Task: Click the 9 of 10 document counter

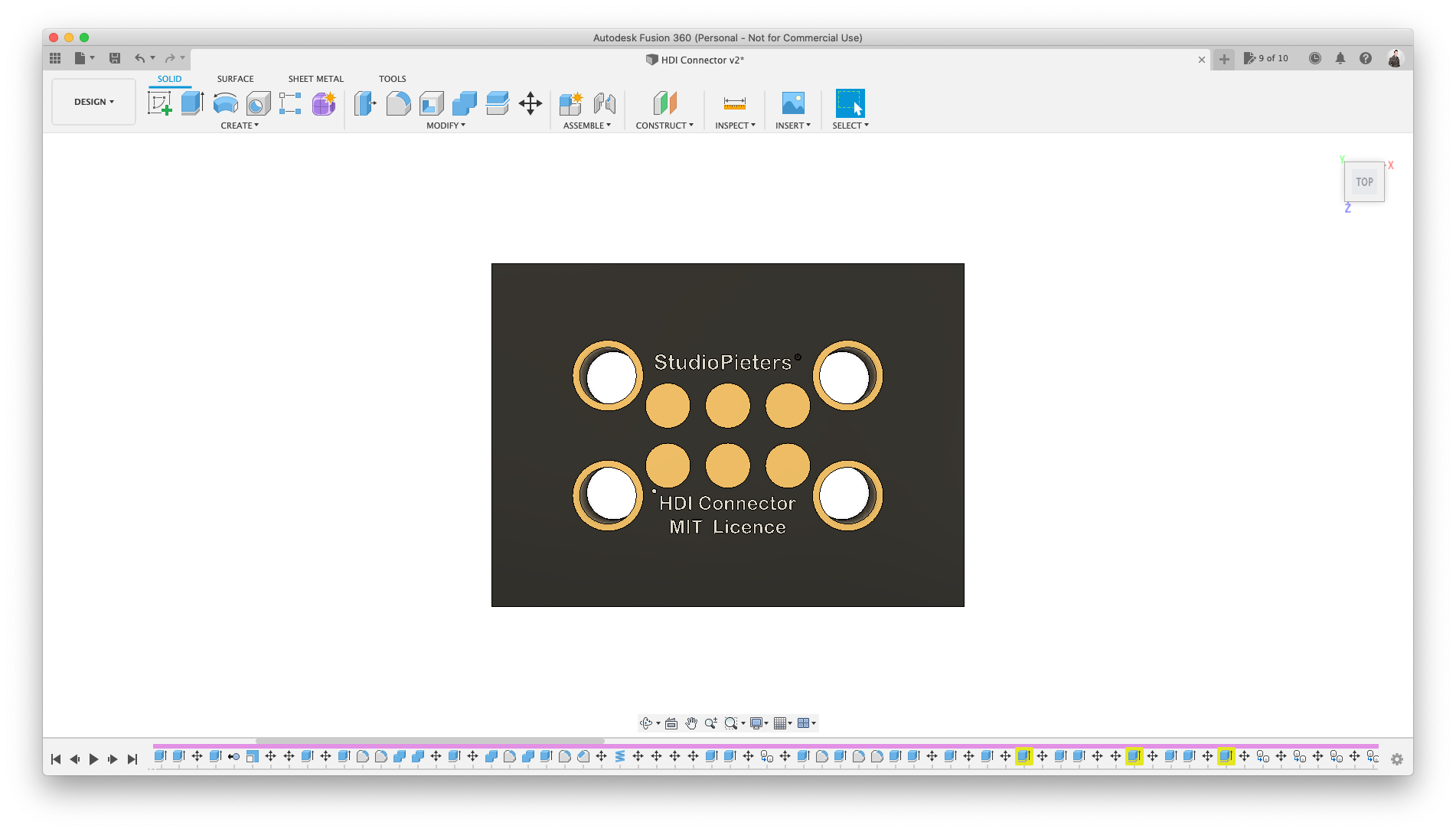Action: pos(1266,58)
